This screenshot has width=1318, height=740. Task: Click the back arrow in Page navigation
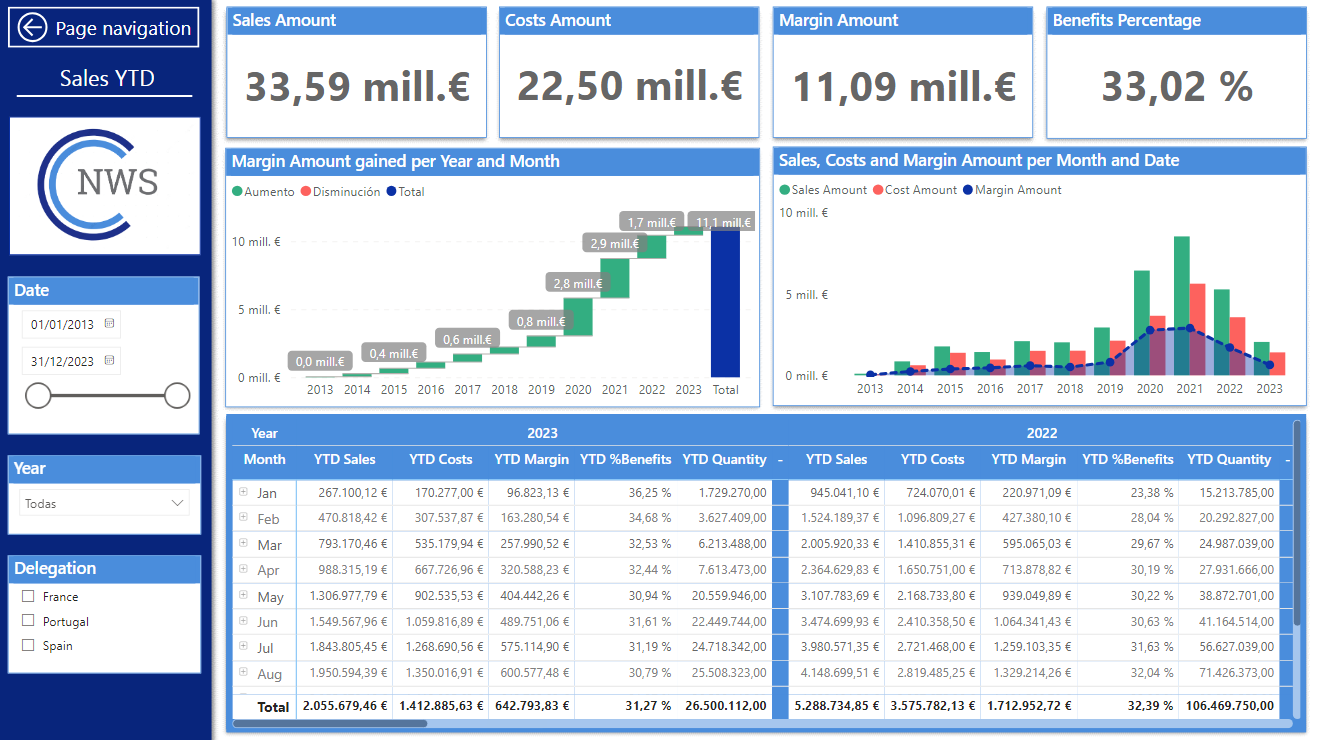pyautogui.click(x=33, y=28)
